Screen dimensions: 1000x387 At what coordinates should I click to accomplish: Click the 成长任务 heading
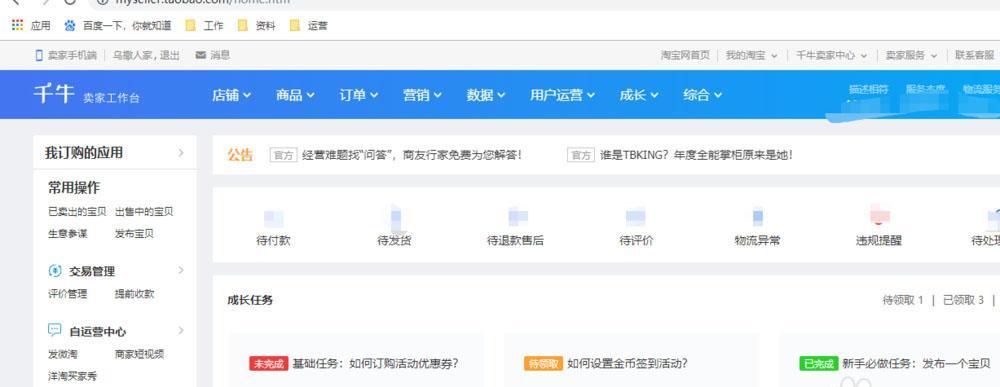(x=250, y=300)
